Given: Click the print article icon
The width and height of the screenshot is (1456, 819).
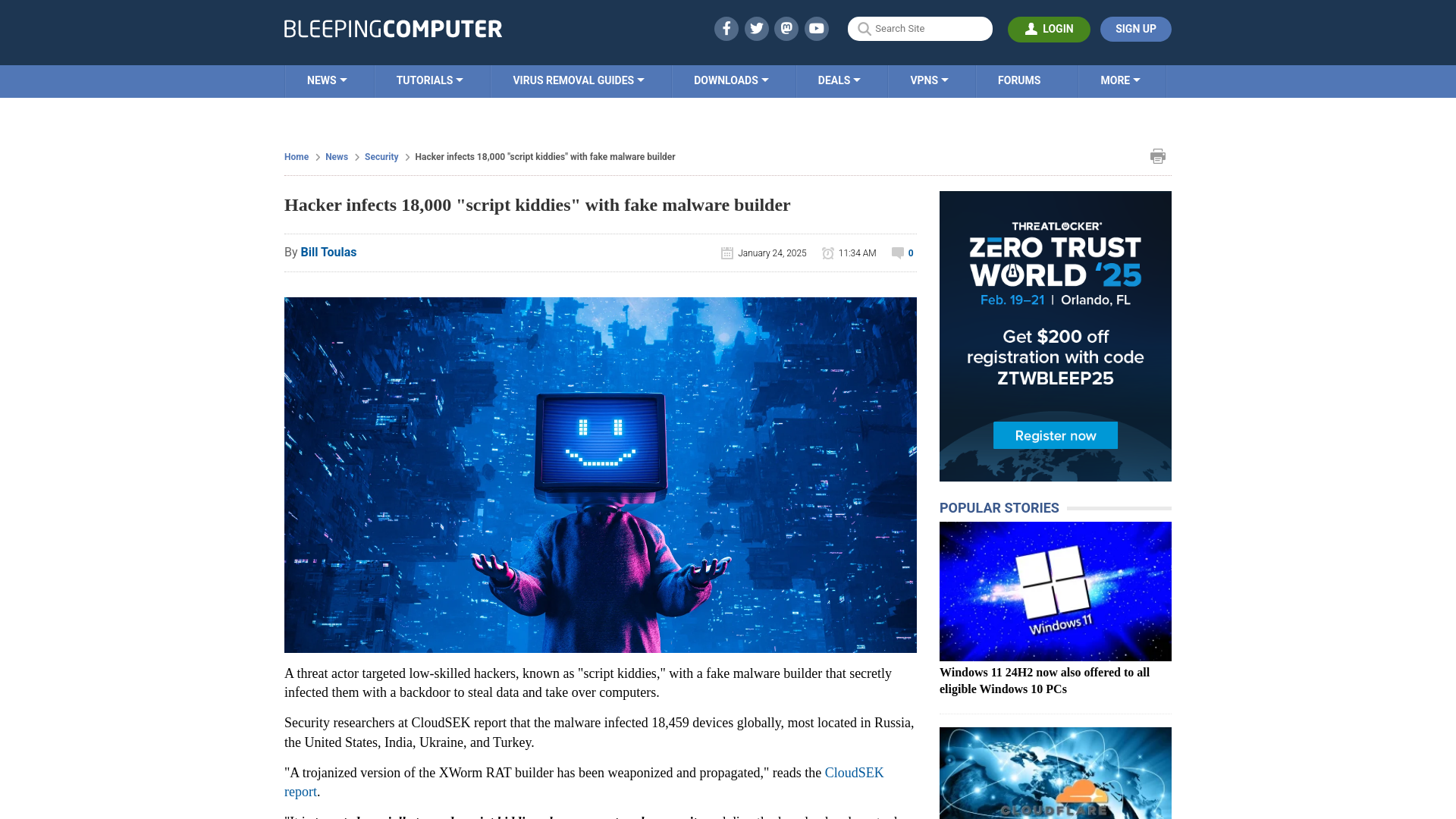Looking at the screenshot, I should coord(1158,156).
